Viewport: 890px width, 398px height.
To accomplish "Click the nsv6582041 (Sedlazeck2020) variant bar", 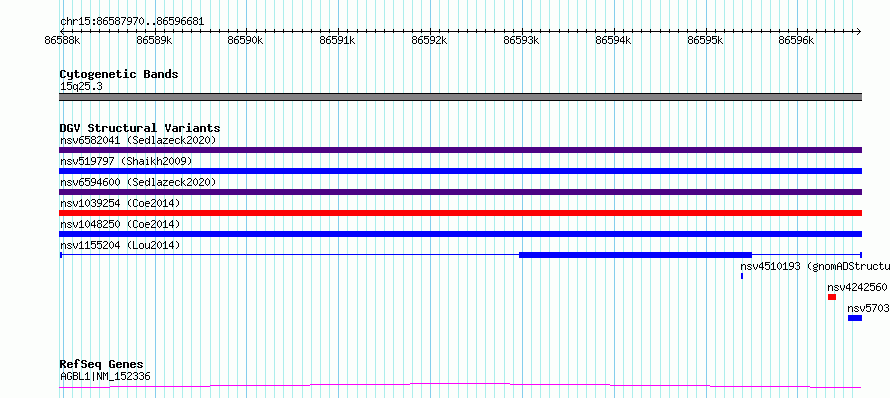I will click(x=460, y=150).
